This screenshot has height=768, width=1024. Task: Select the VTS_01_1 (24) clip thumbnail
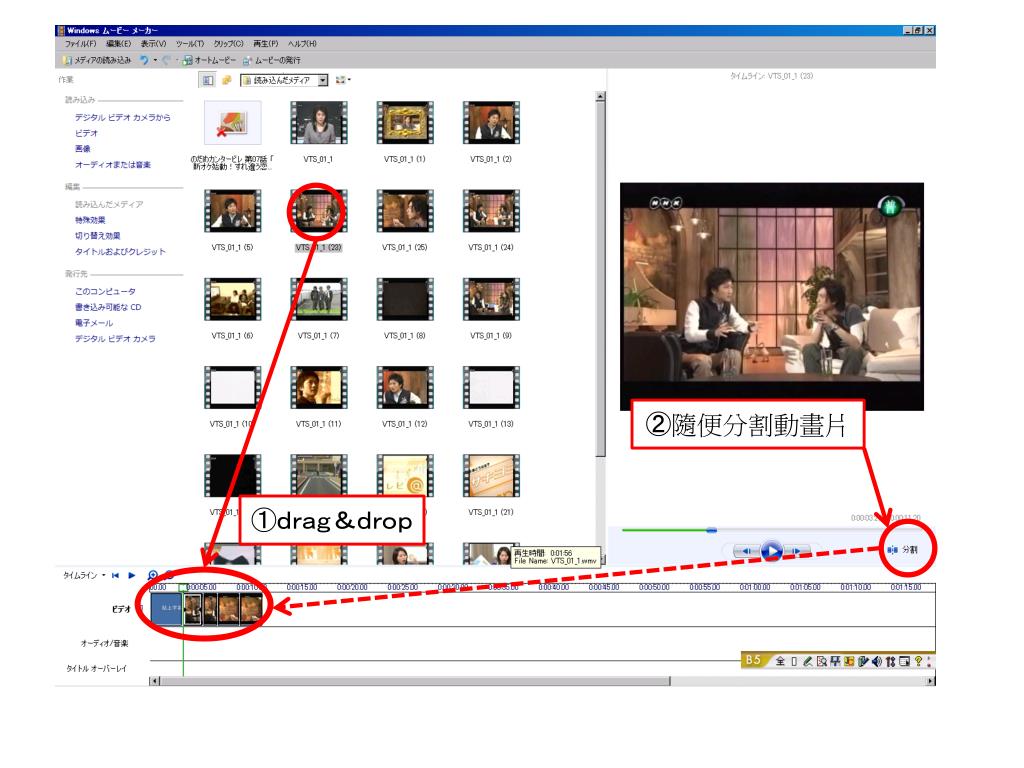(x=491, y=211)
